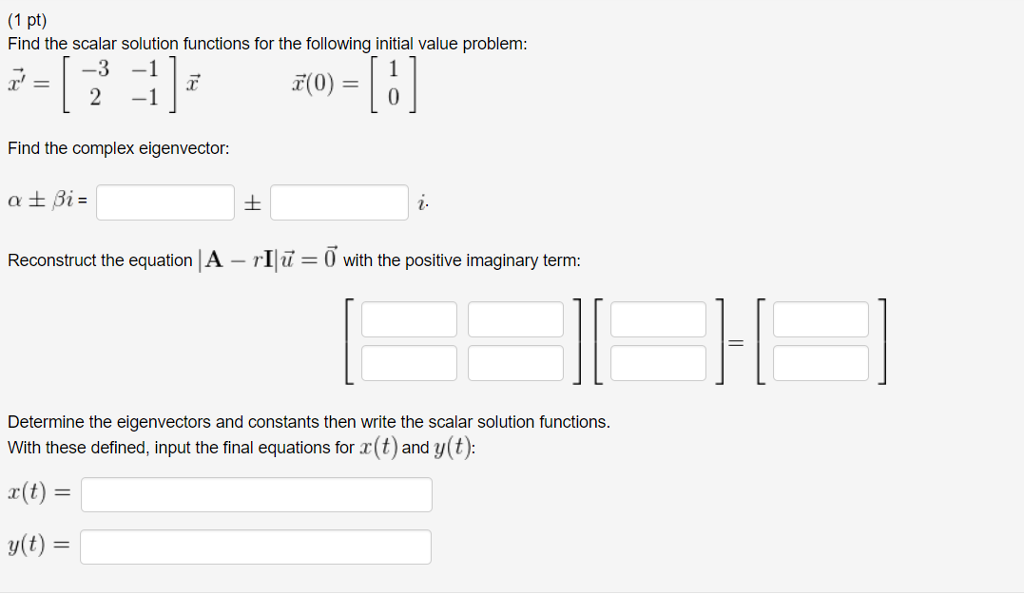This screenshot has width=1024, height=595.
Task: Click the beta input field after the ± sign
Action: tap(339, 202)
